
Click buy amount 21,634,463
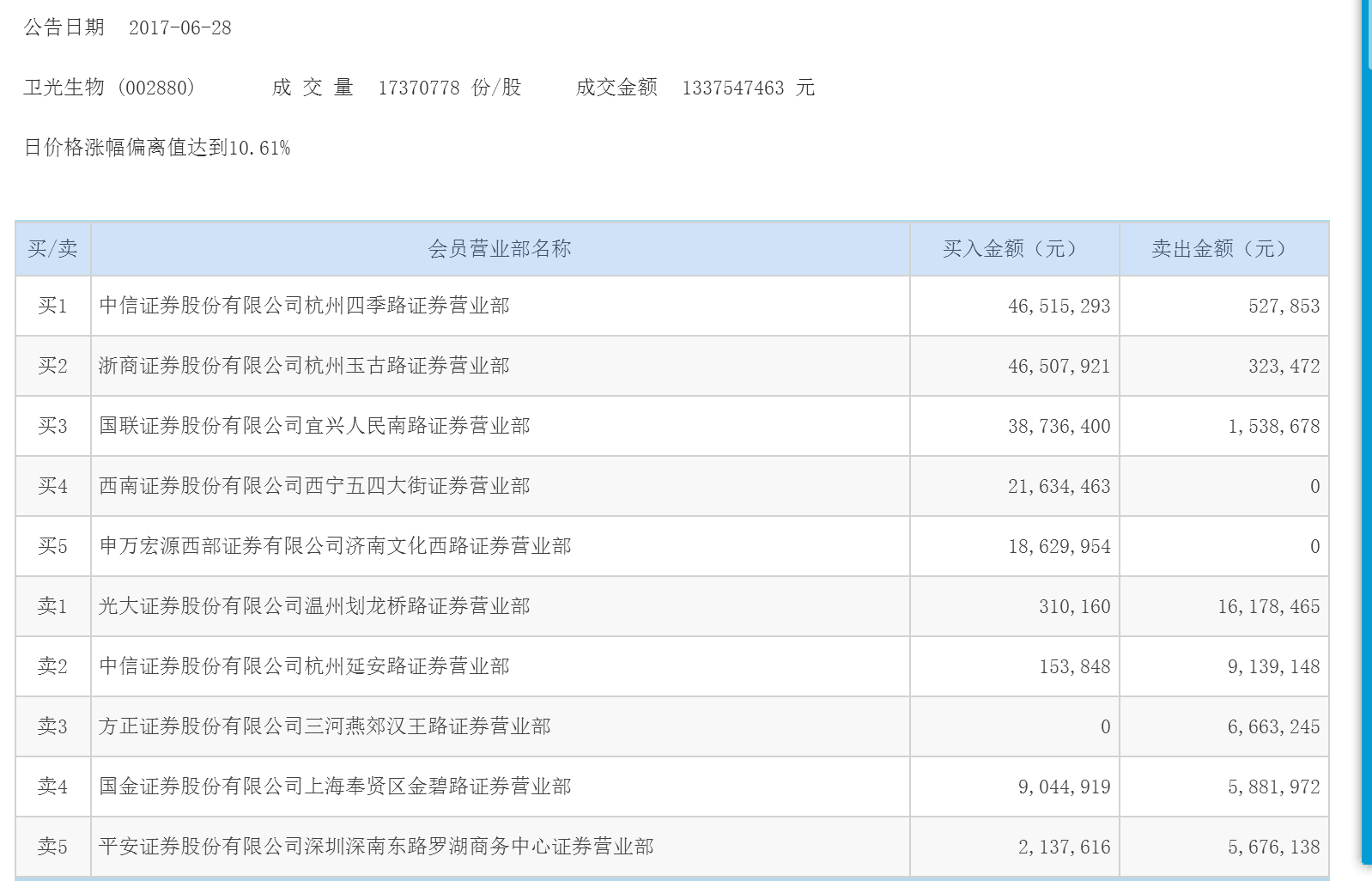[x=1059, y=487]
